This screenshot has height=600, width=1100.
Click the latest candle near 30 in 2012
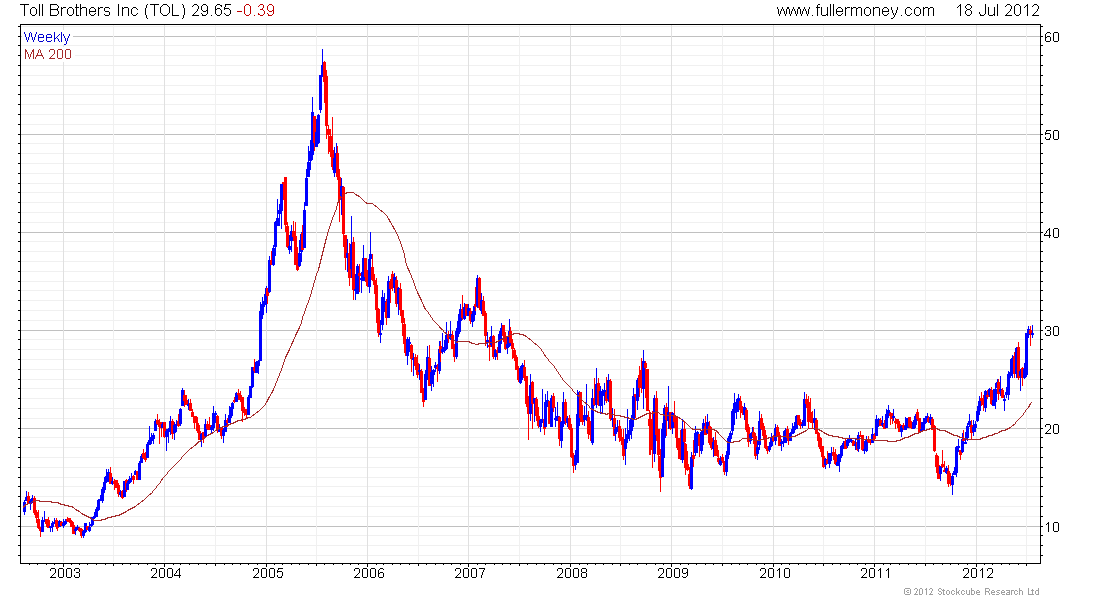1031,333
